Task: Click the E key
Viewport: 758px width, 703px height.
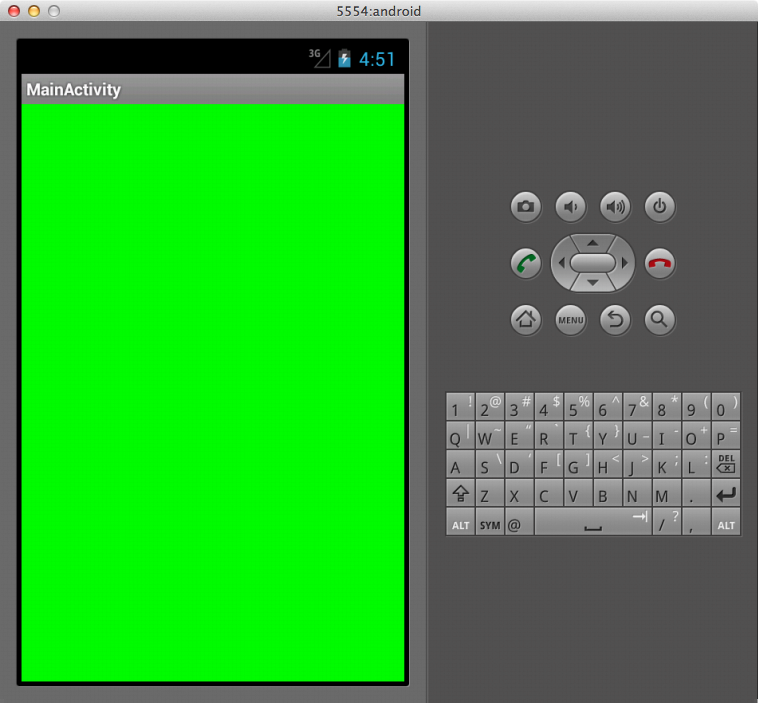Action: coord(519,435)
